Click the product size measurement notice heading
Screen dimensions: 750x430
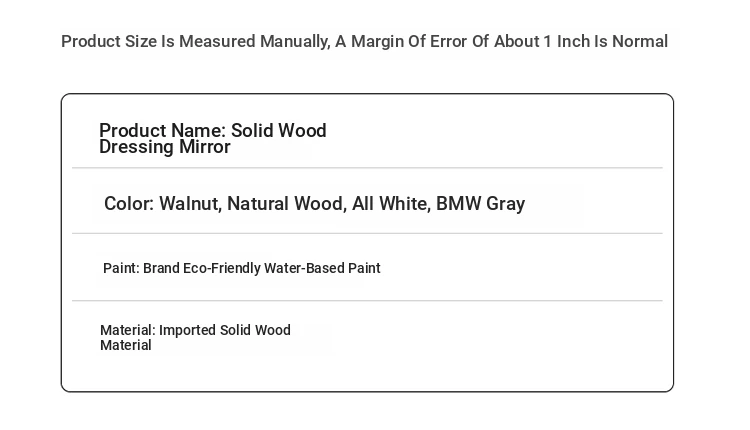click(364, 42)
